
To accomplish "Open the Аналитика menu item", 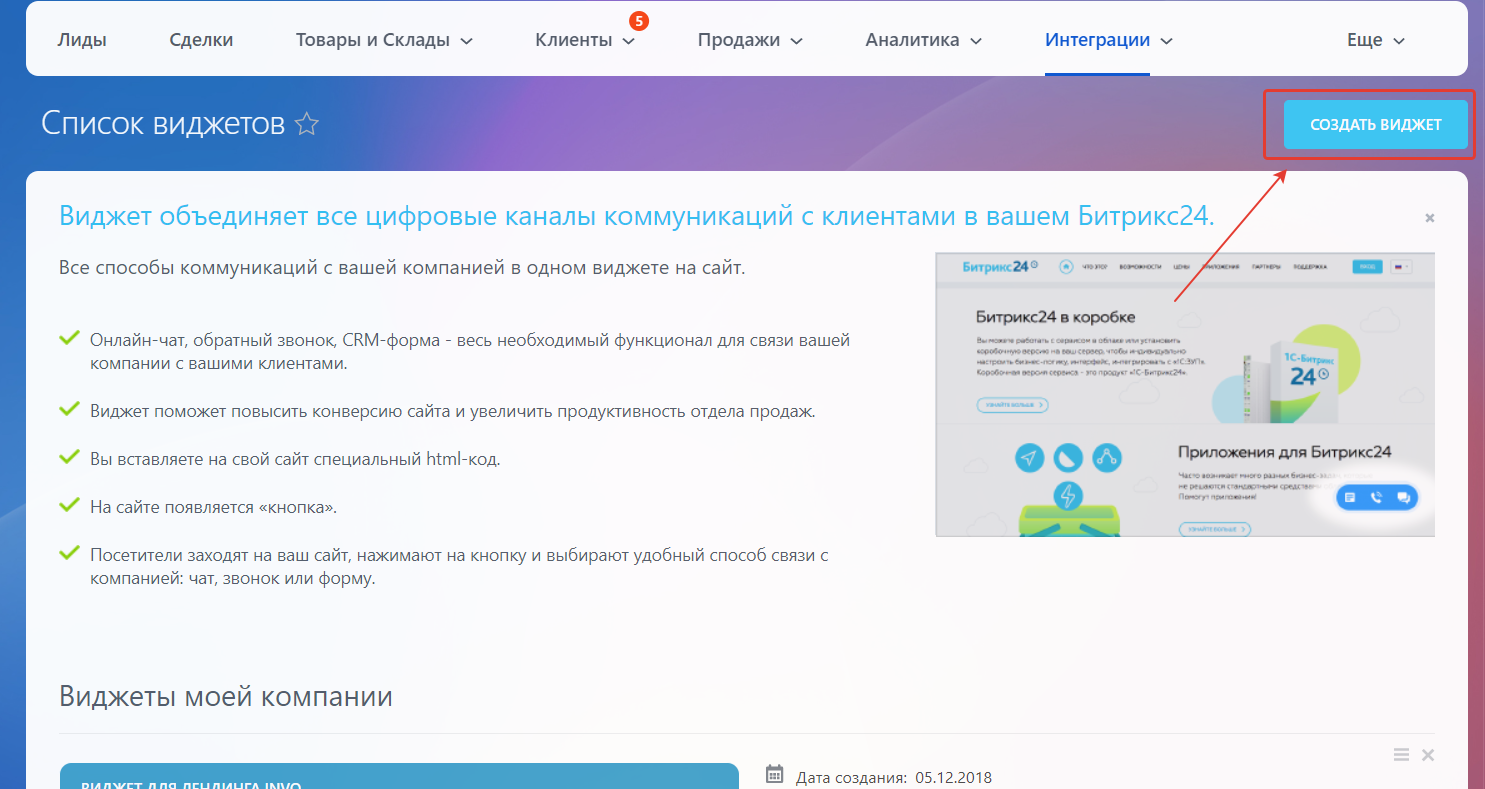I will pos(912,40).
